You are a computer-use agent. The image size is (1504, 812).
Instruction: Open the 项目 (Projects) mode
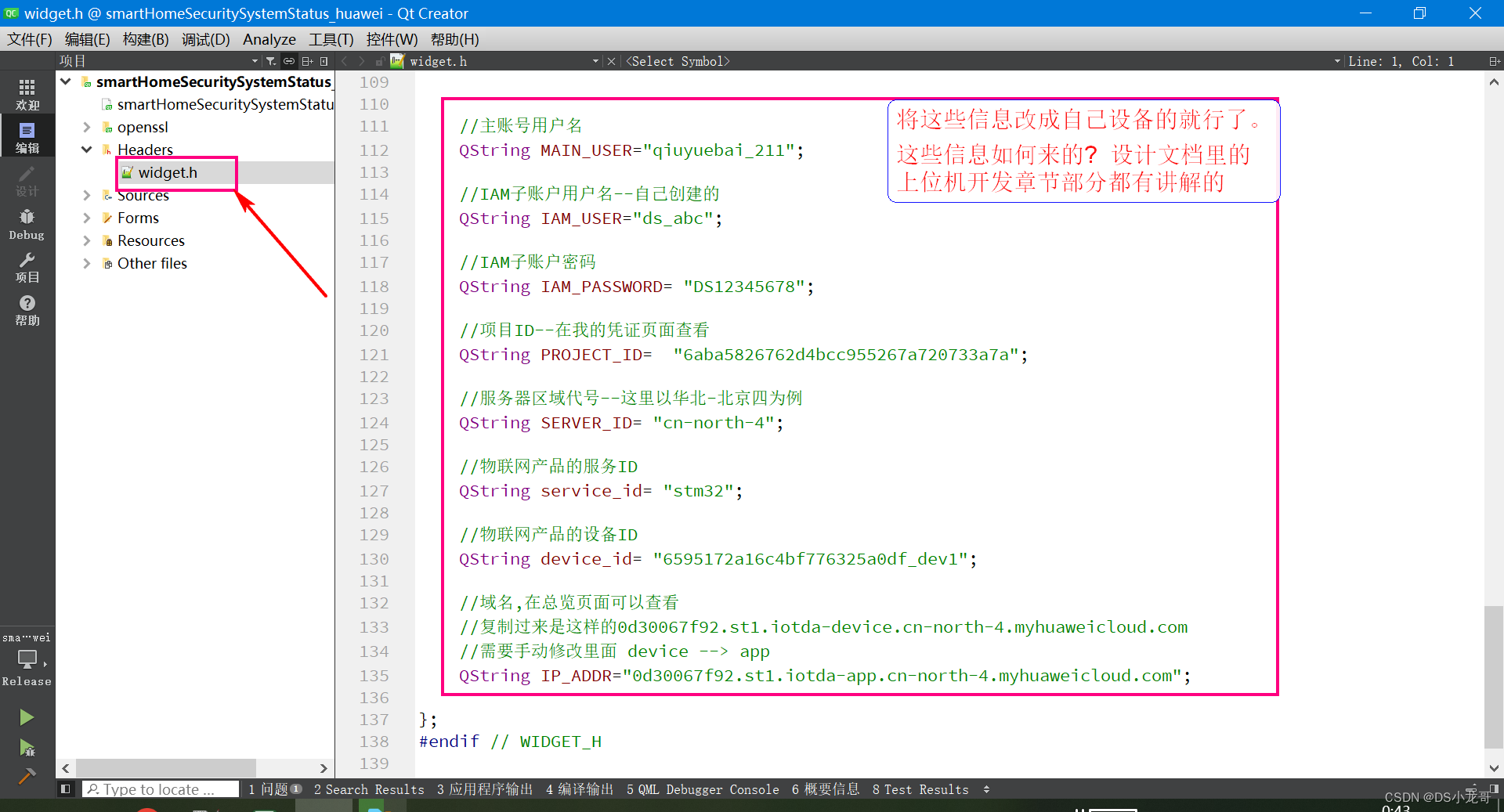[x=27, y=266]
